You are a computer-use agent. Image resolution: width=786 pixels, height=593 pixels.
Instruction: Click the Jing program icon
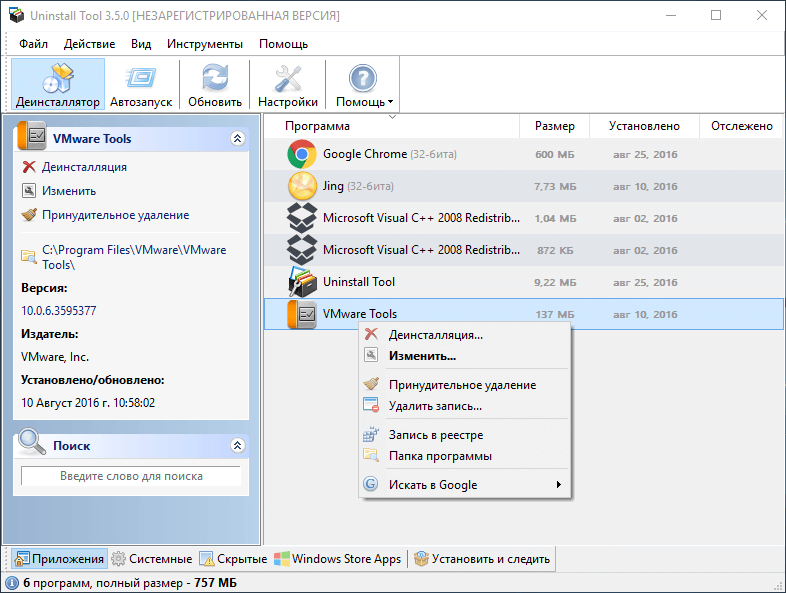(x=302, y=186)
